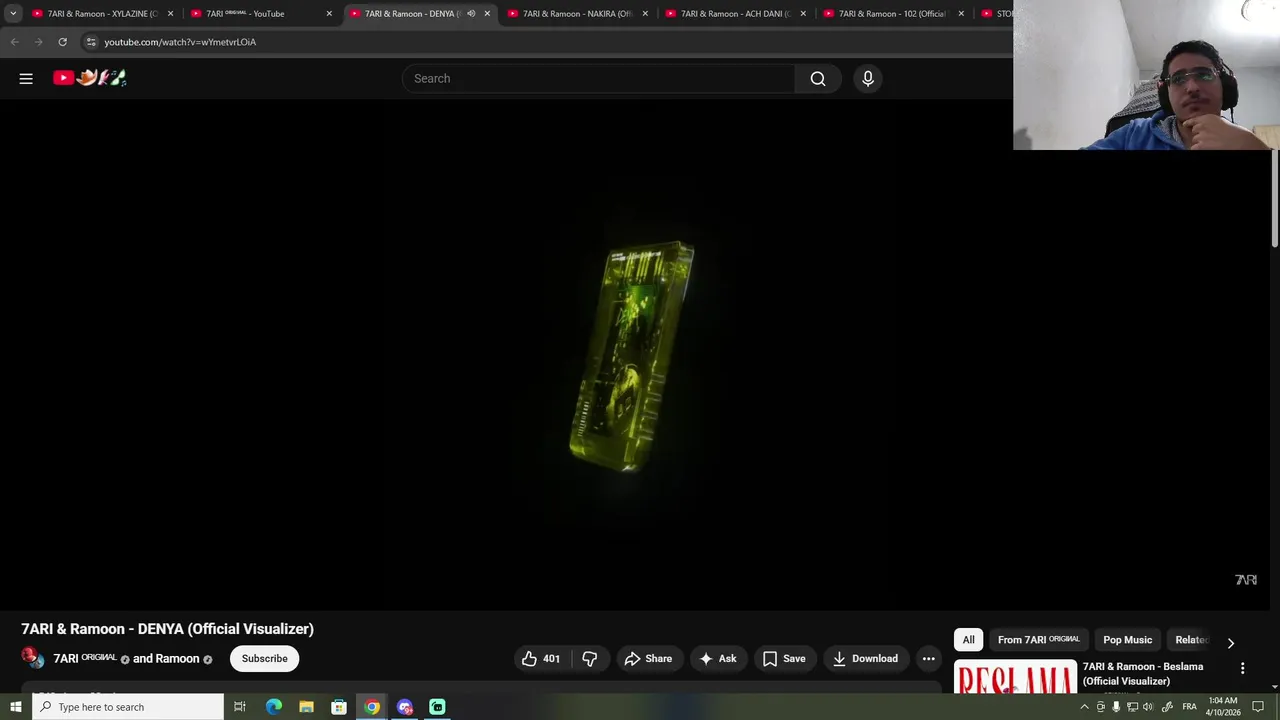Open more actions ellipsis under the video
1280x720 pixels.
(928, 658)
